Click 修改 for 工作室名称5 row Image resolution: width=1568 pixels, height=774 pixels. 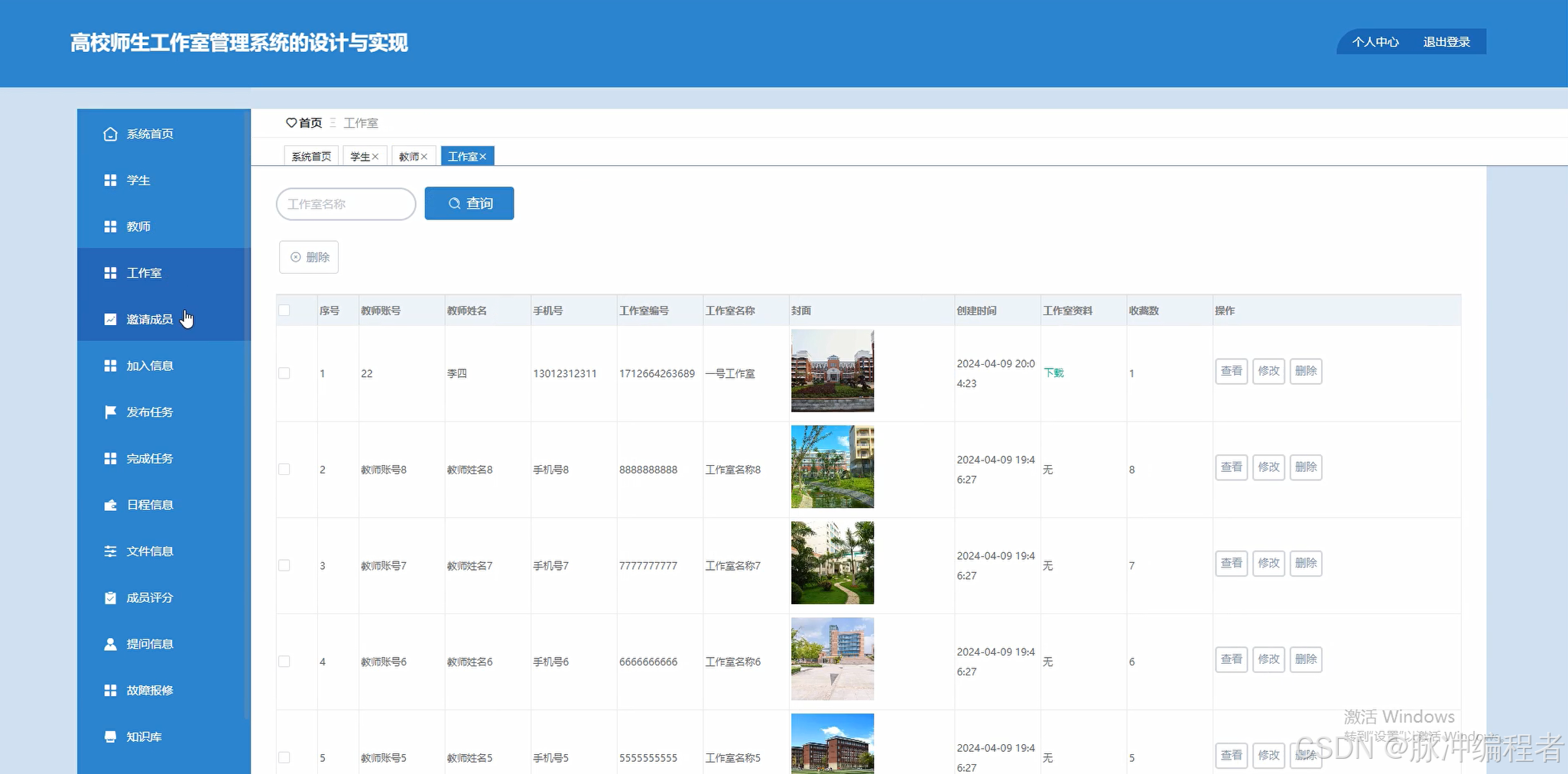(x=1269, y=756)
